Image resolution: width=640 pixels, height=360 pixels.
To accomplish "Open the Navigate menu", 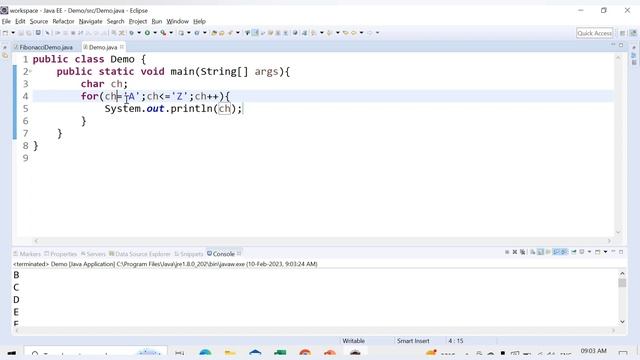I will (91, 21).
